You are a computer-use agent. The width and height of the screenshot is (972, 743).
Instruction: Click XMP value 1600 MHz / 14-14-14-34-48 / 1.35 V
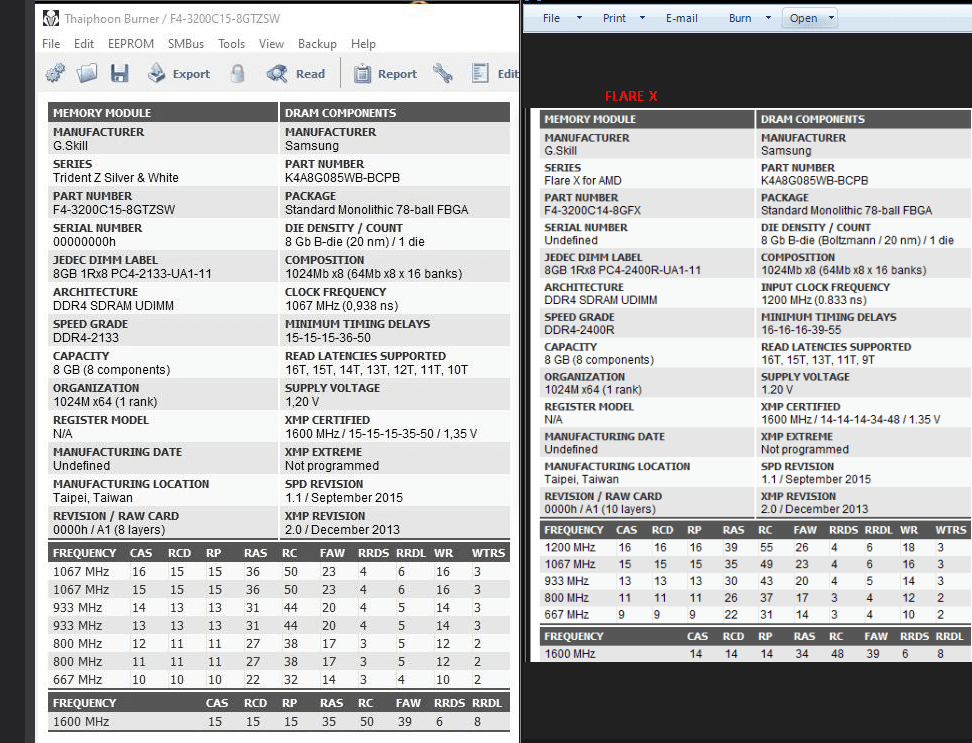coord(850,420)
